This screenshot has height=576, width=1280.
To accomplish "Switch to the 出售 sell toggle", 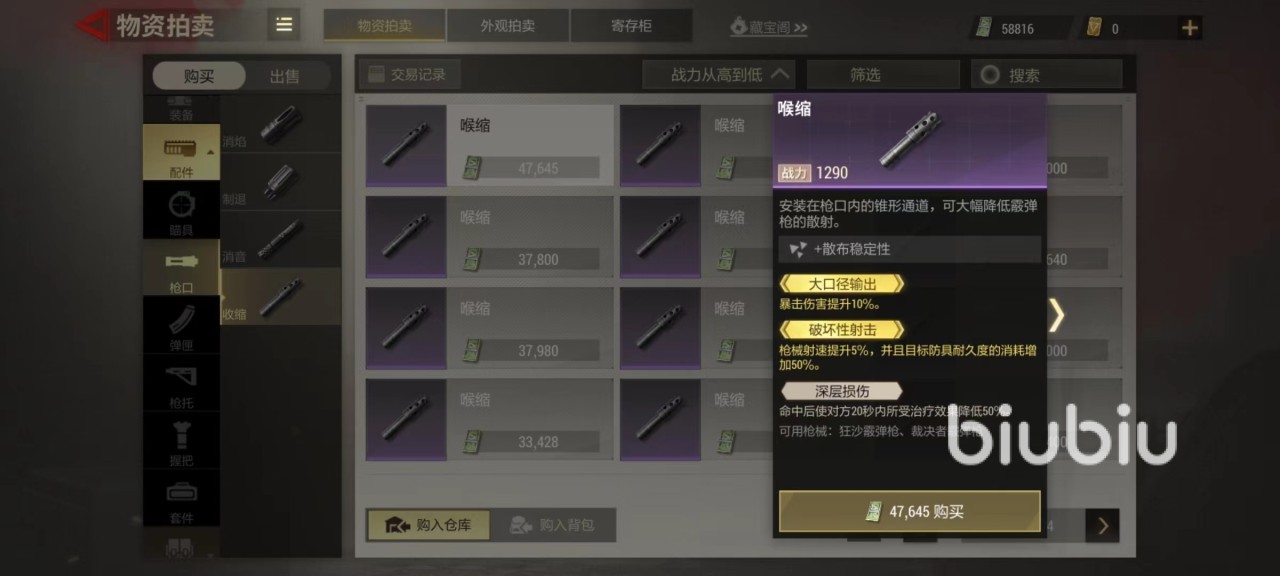I will 284,76.
